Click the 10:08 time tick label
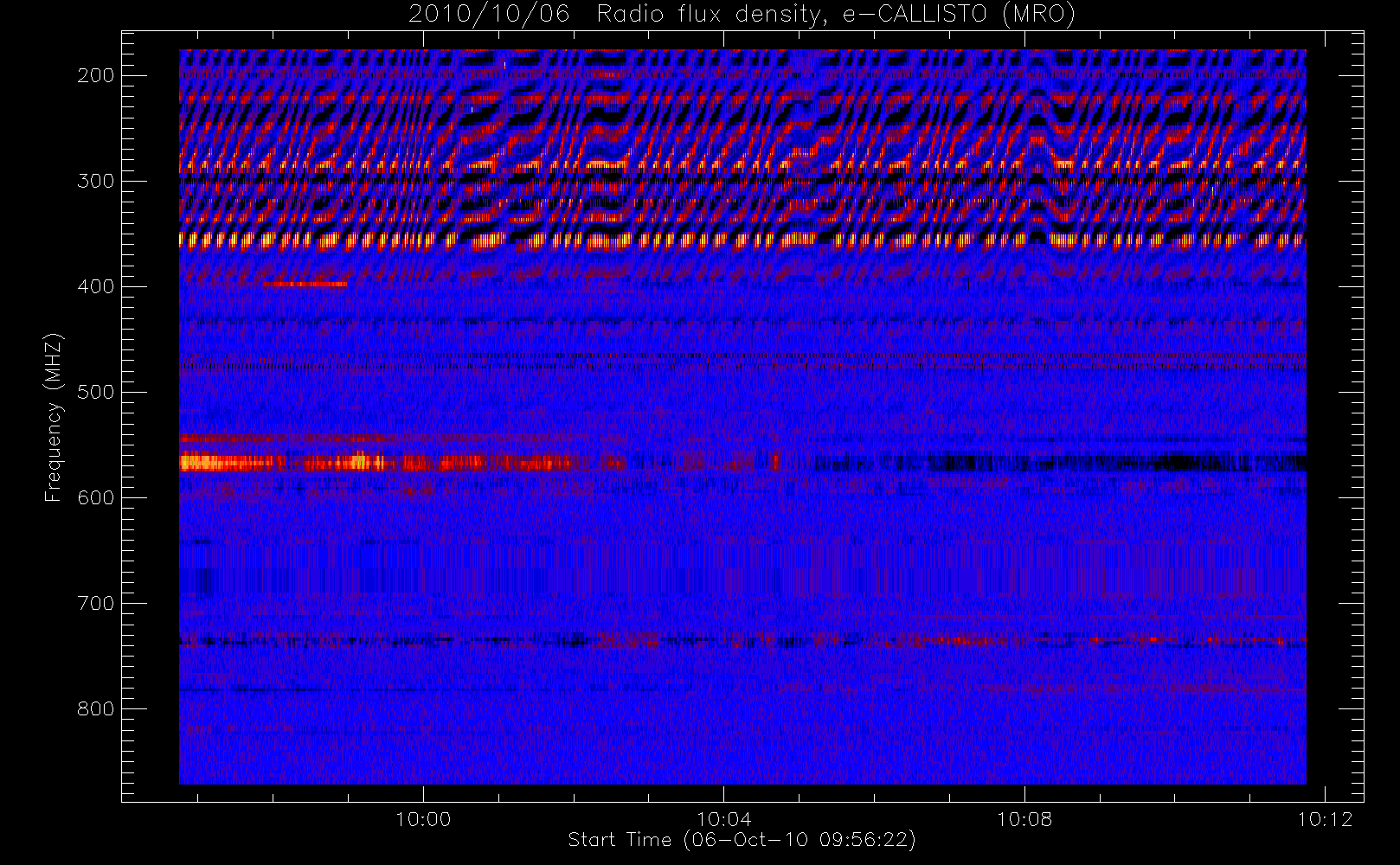 (x=1024, y=819)
